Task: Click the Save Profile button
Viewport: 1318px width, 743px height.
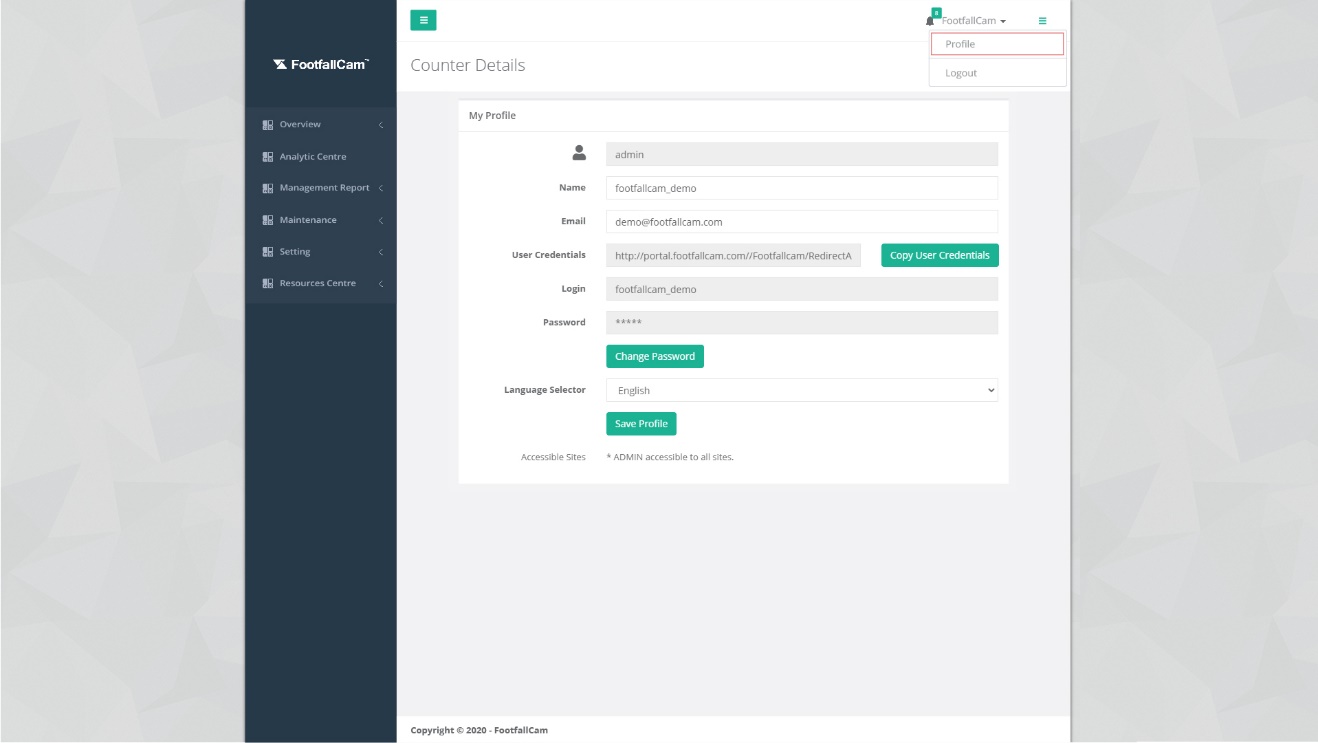Action: [x=641, y=424]
